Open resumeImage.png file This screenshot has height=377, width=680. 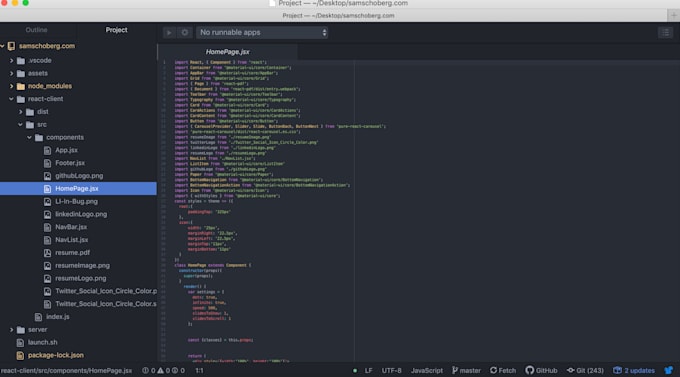pos(82,266)
